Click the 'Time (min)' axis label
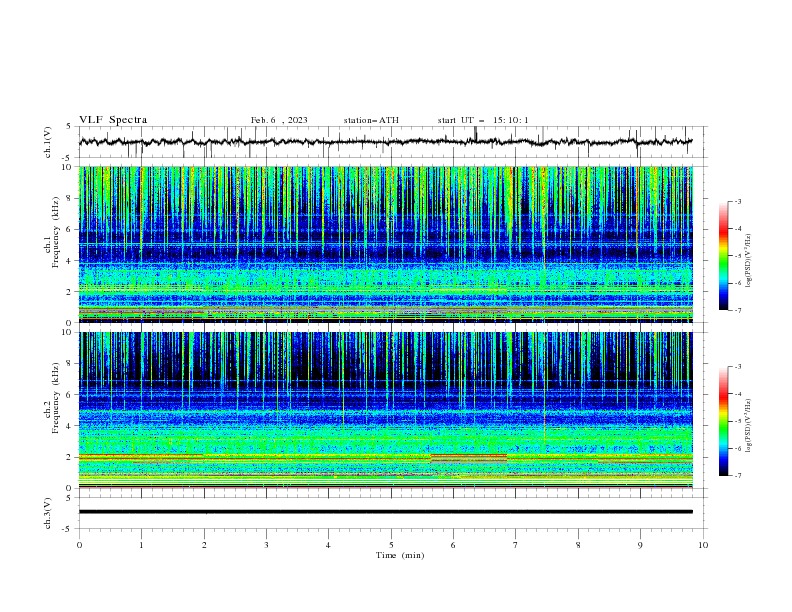 [x=400, y=555]
